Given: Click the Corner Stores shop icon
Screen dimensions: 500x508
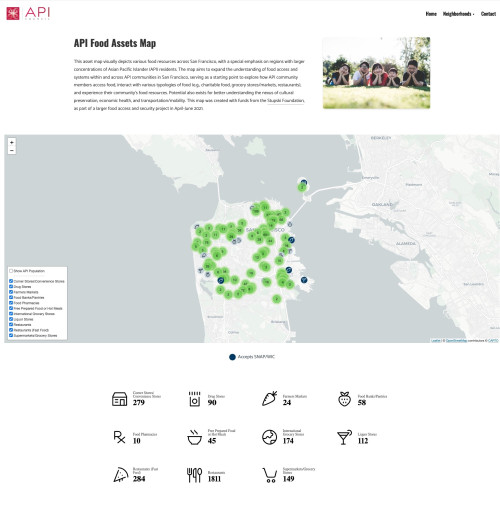Looking at the screenshot, I should (x=119, y=399).
